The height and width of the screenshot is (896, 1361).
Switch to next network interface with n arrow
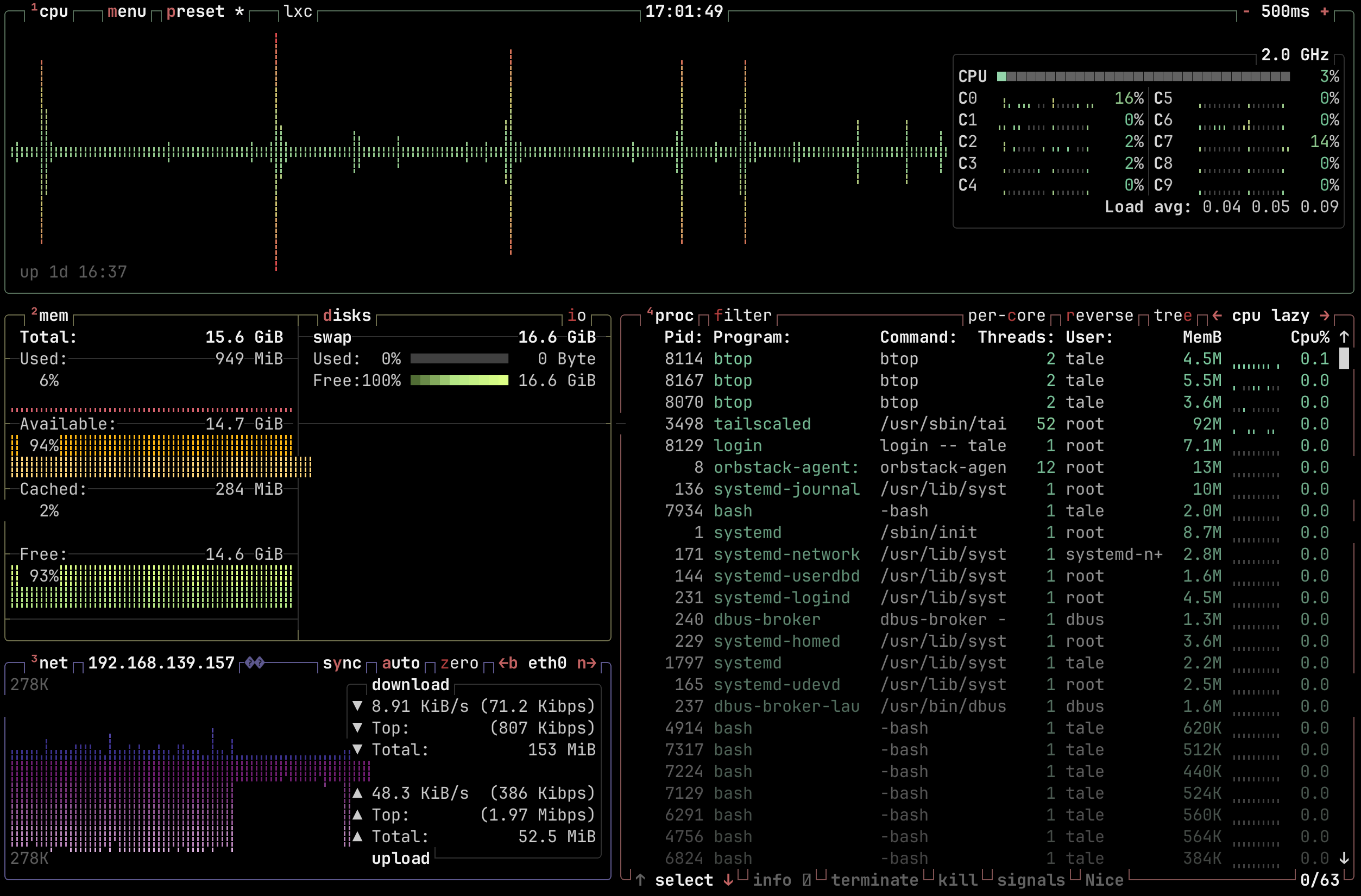point(586,663)
